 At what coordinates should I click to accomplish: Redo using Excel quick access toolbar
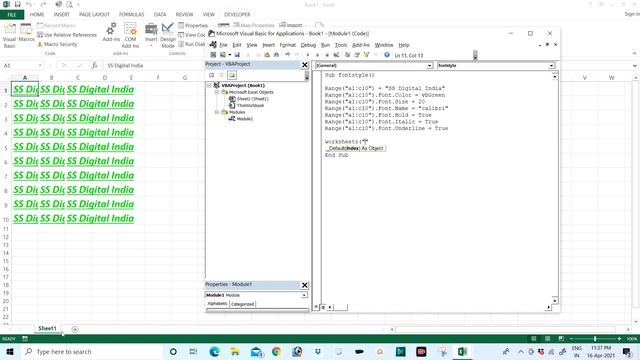[x=43, y=4]
